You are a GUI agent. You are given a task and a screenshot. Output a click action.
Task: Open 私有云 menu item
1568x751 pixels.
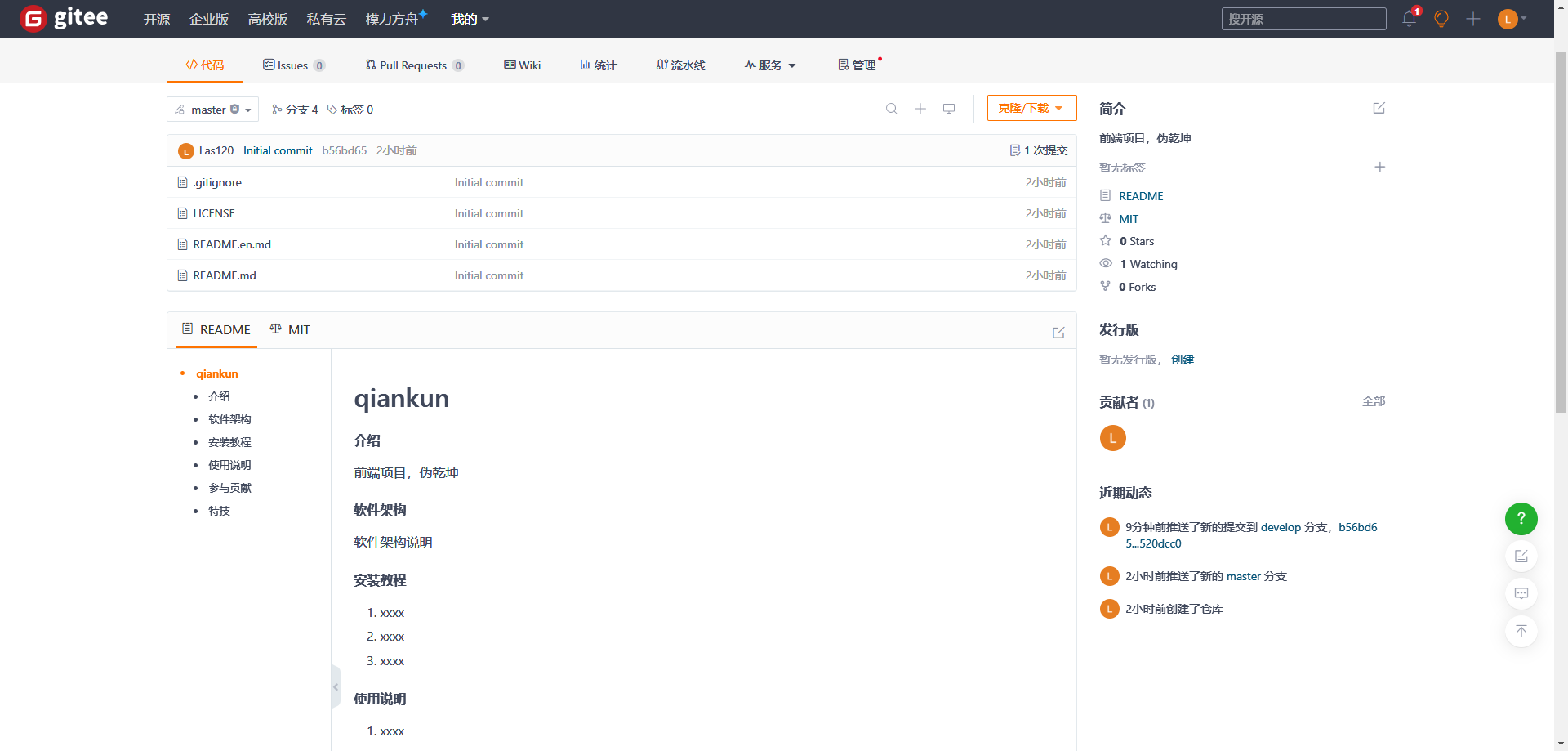[327, 19]
